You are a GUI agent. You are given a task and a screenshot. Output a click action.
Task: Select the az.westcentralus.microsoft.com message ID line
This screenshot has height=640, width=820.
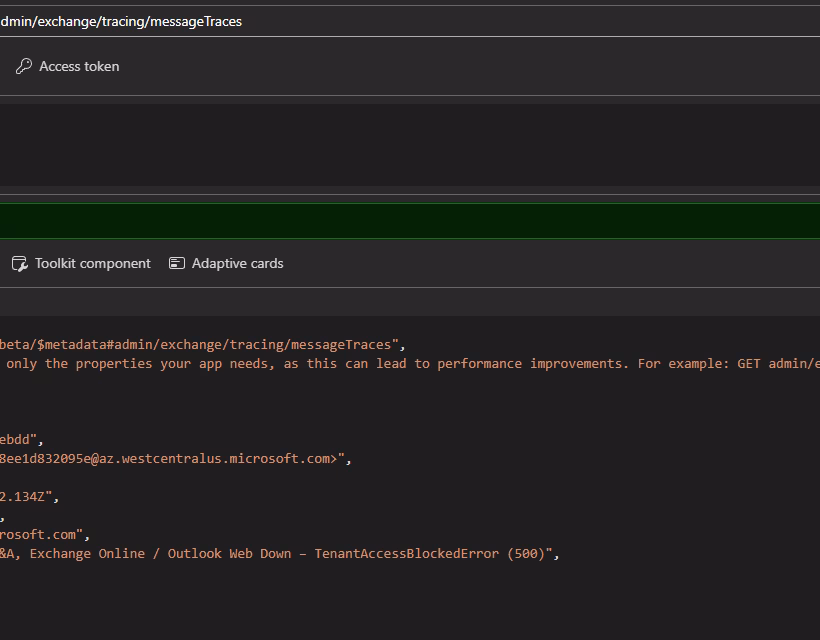point(175,459)
